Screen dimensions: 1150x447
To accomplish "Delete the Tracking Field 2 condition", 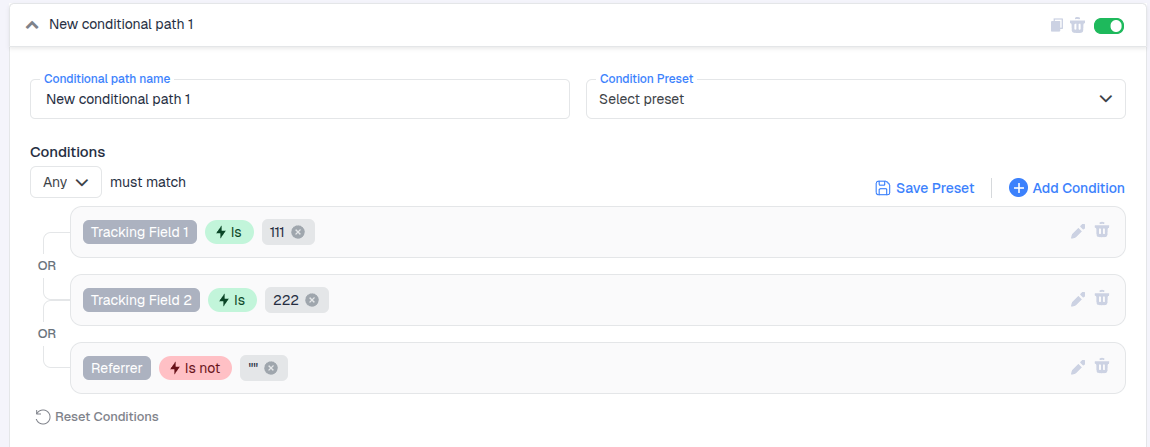I will 1102,299.
